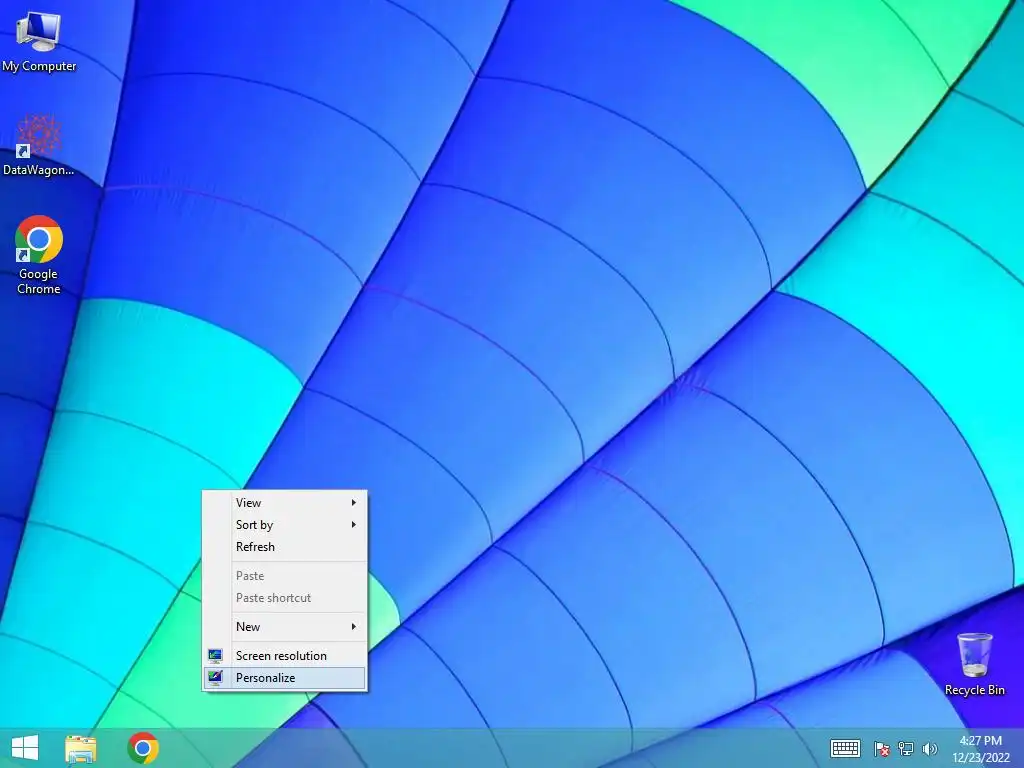This screenshot has height=768, width=1024.
Task: Open the clock showing 4:27 PM
Action: [980, 741]
